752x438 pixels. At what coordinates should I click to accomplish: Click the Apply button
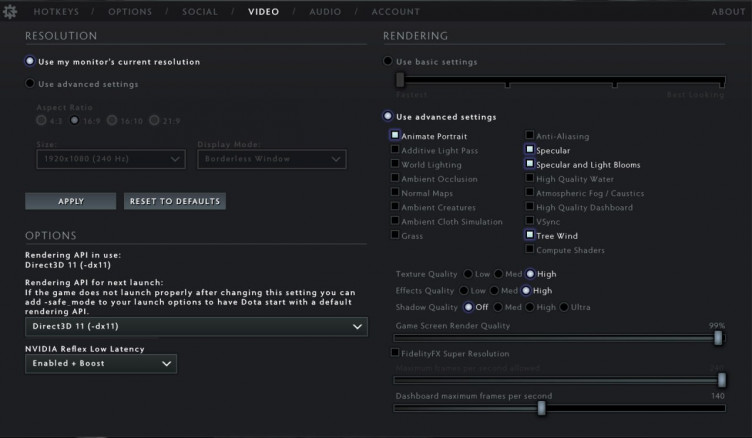(71, 201)
